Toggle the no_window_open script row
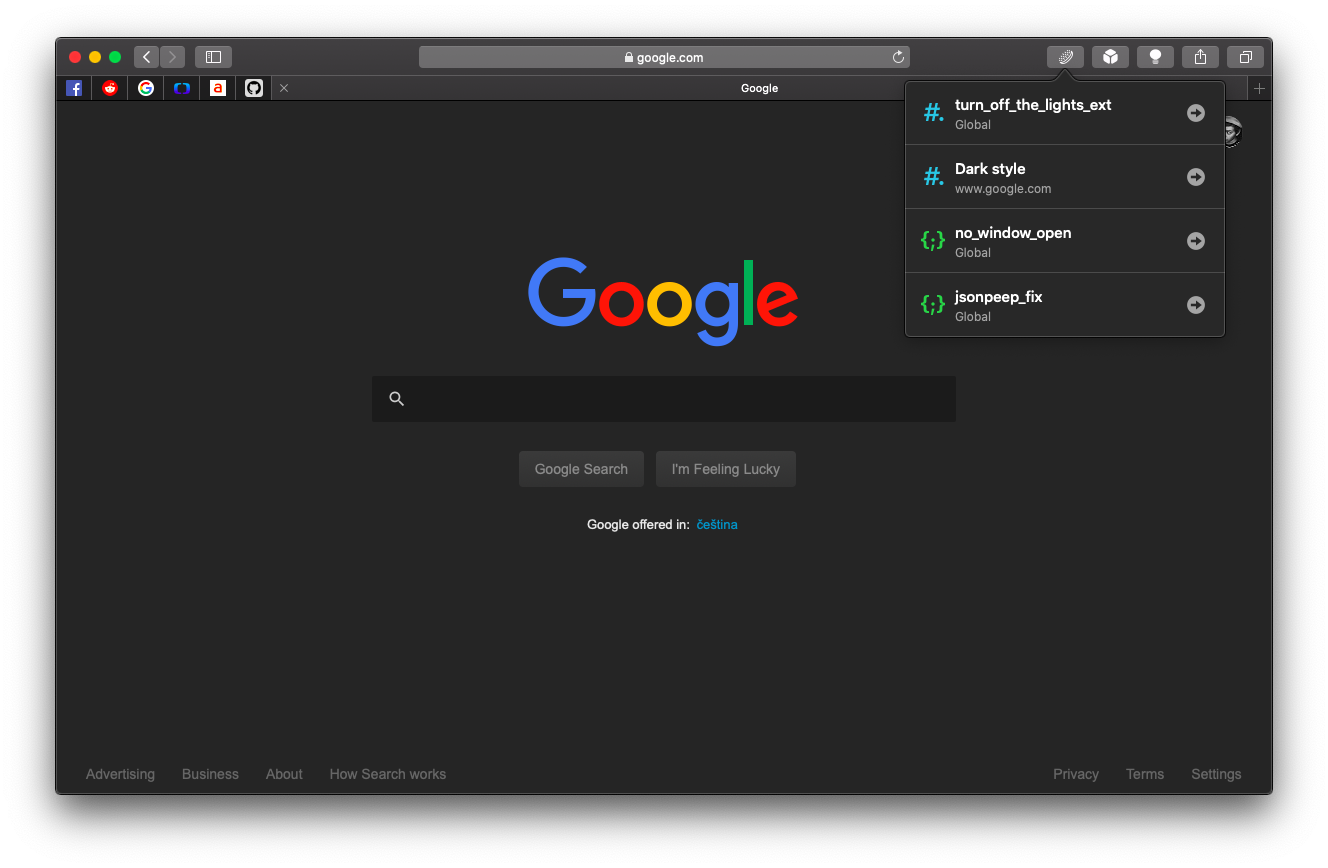 point(1065,241)
